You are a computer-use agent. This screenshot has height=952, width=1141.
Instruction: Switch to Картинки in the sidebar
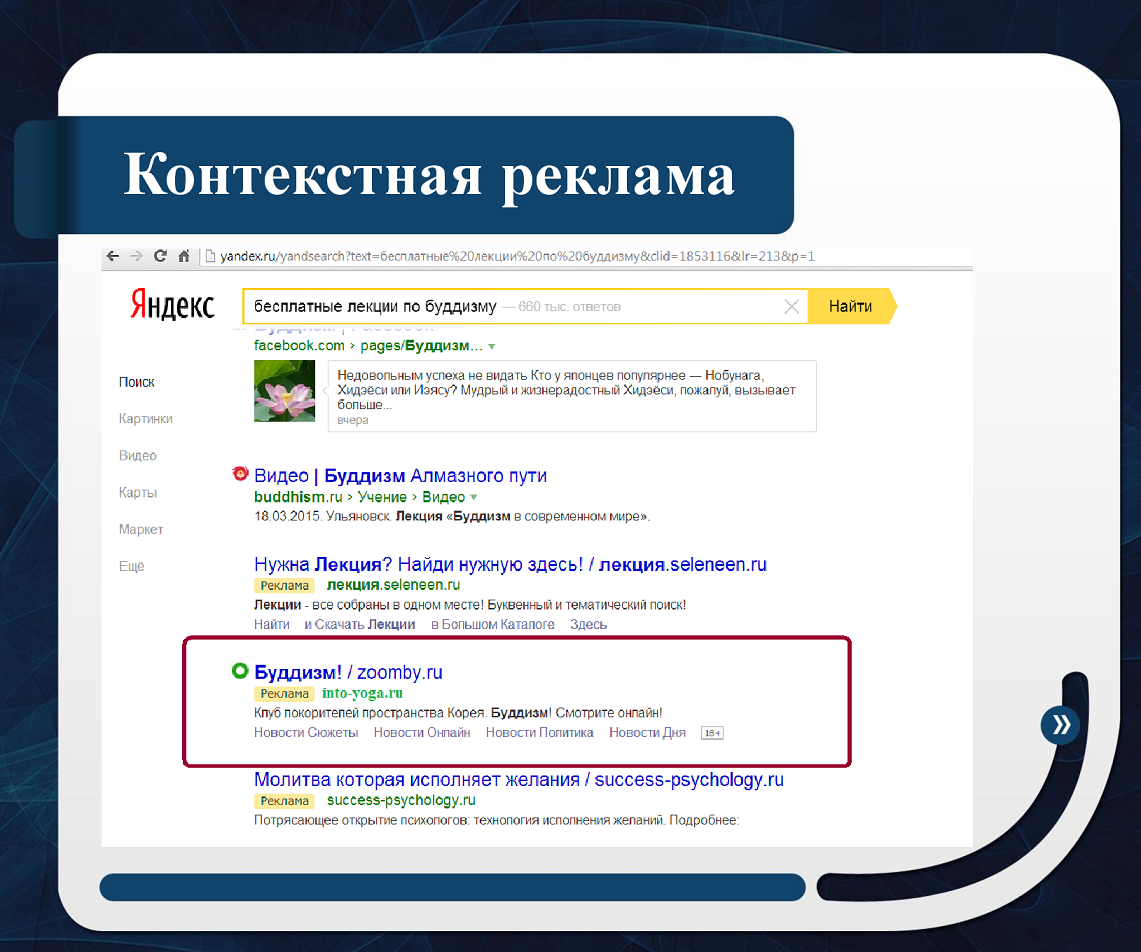(x=146, y=419)
